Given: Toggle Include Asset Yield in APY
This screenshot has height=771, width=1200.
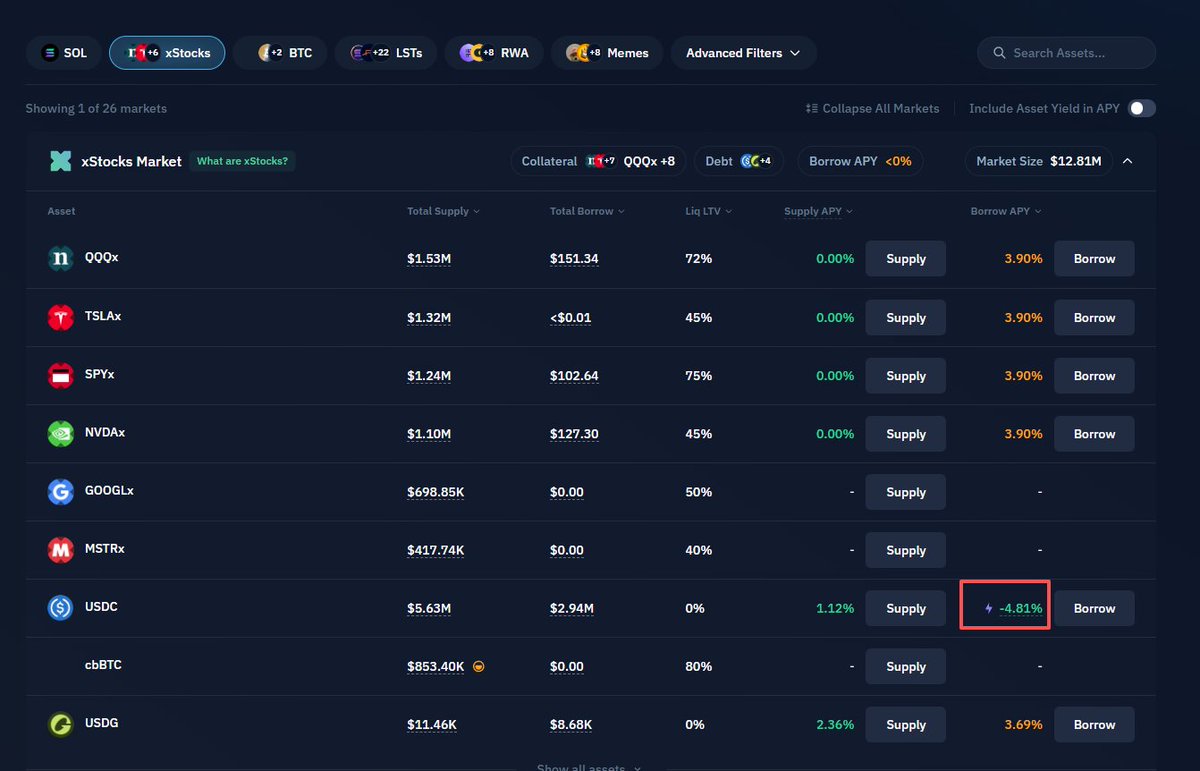Looking at the screenshot, I should 1141,108.
